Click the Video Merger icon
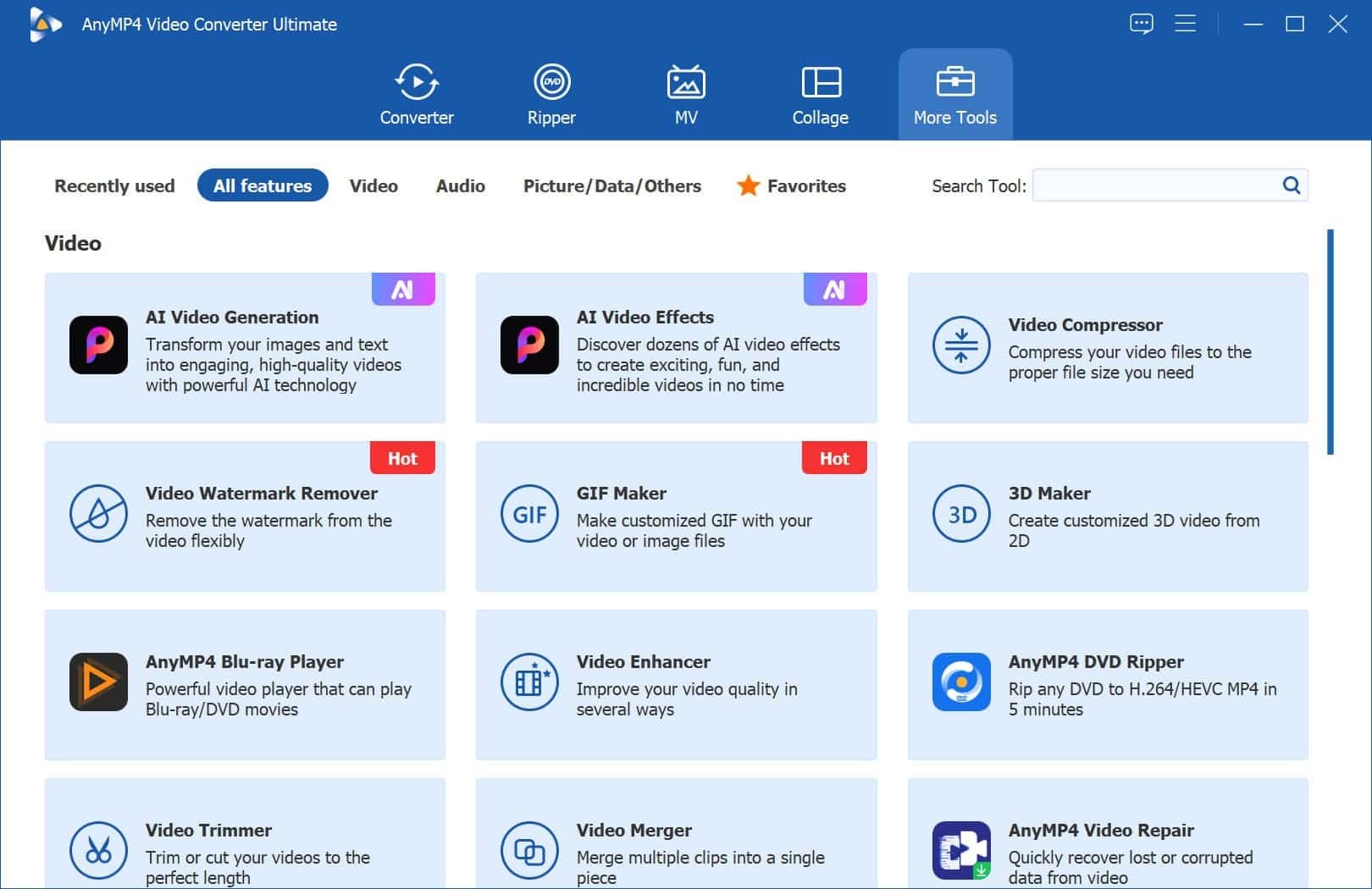 point(529,850)
